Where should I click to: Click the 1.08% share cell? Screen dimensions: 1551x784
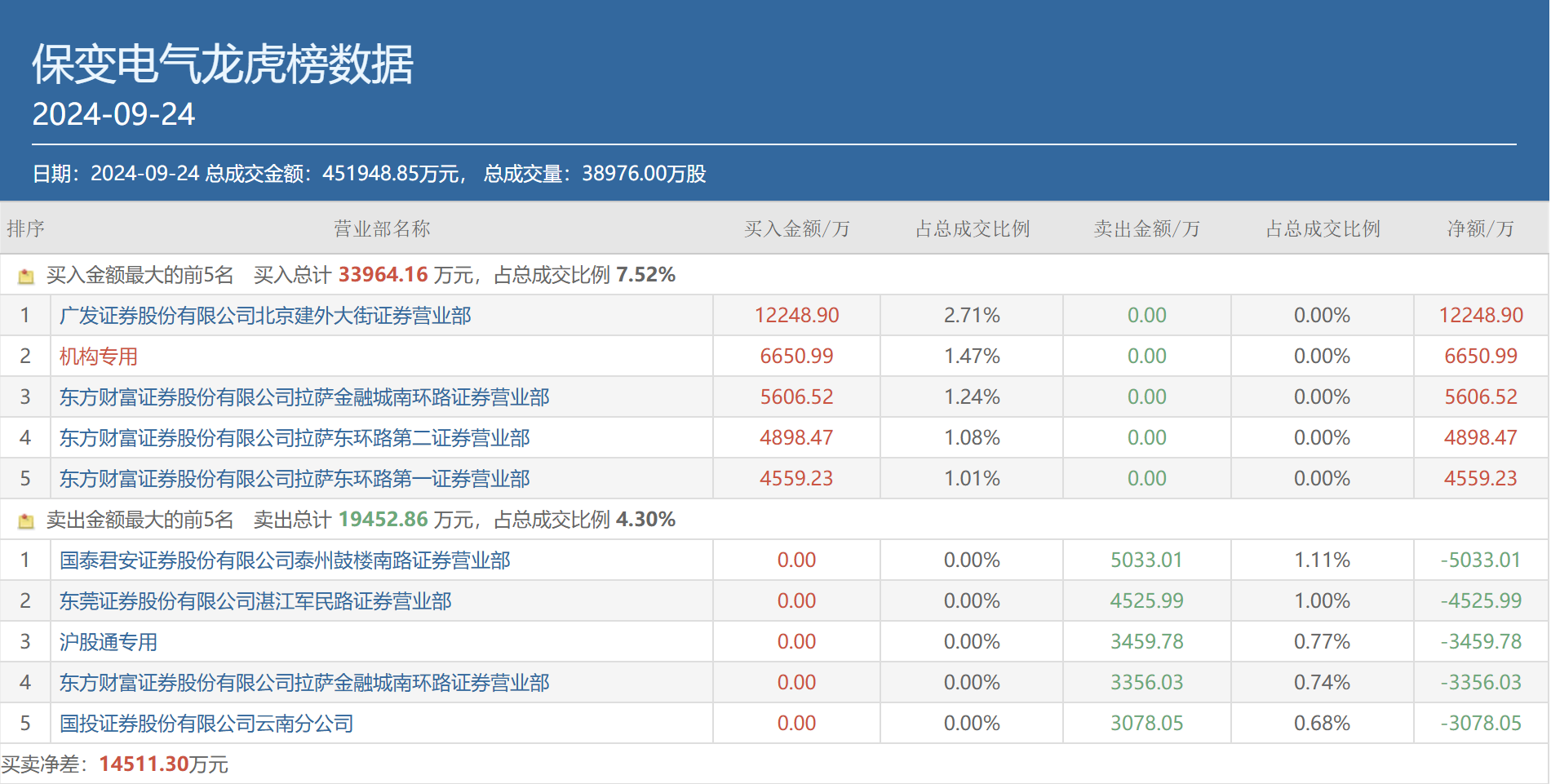[972, 438]
